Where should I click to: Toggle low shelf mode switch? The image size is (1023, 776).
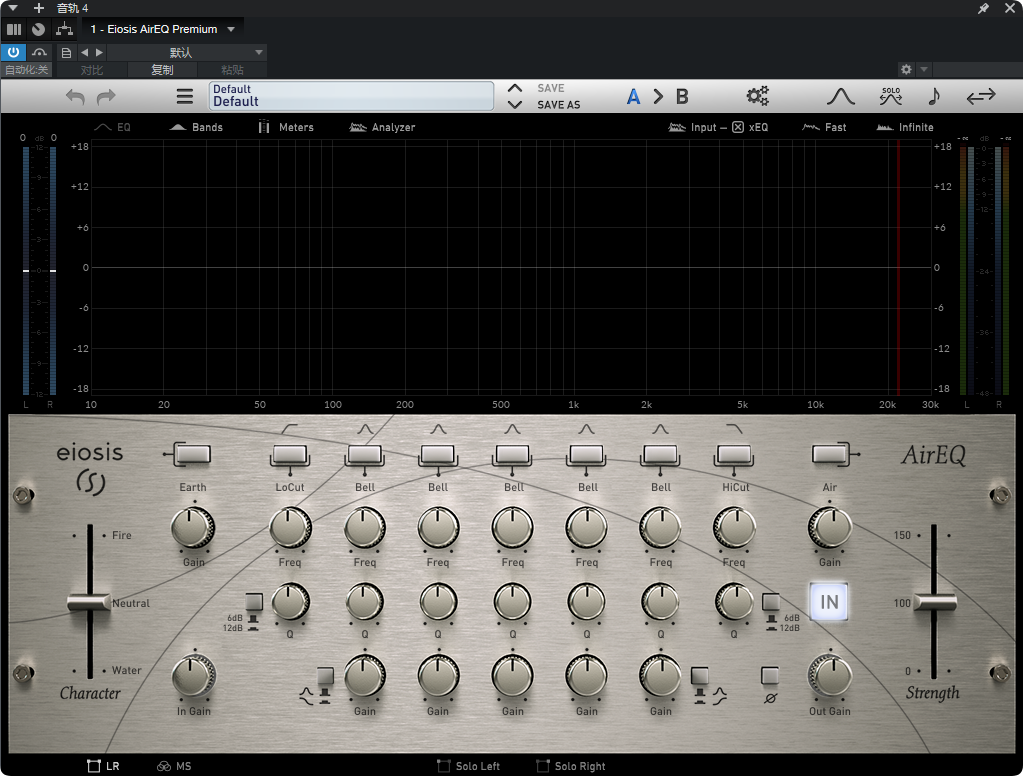coord(325,675)
